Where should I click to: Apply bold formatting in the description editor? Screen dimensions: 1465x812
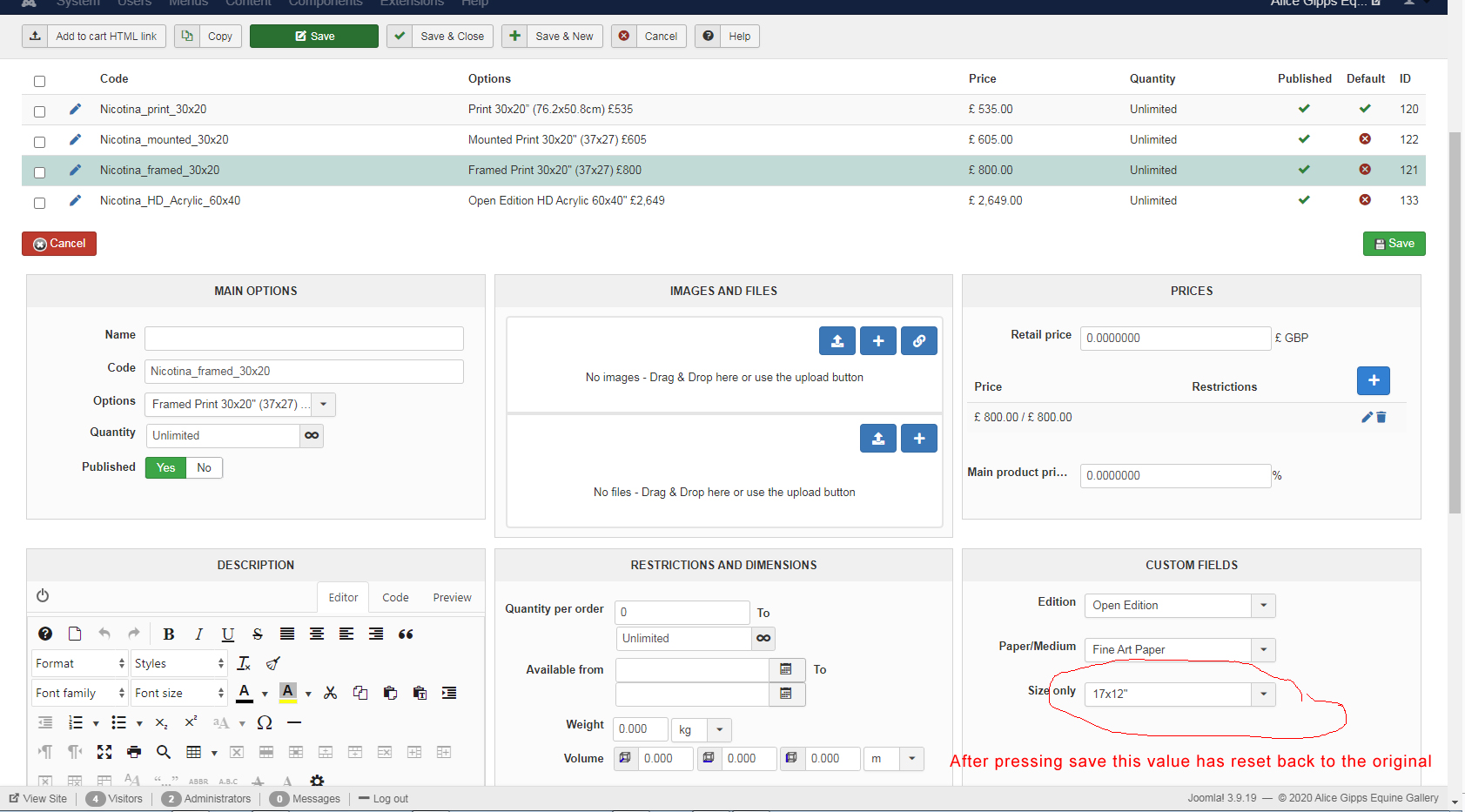tap(169, 634)
